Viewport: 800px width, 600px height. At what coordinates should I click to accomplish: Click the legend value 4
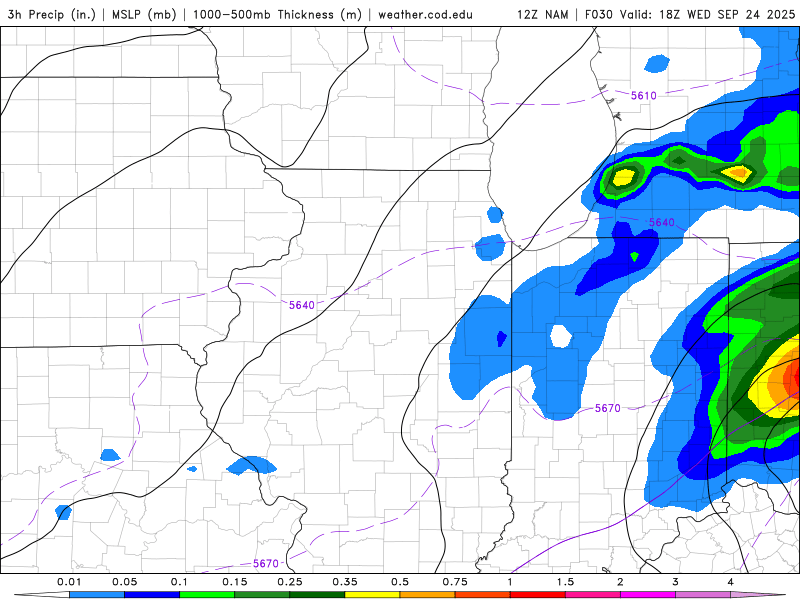click(731, 582)
